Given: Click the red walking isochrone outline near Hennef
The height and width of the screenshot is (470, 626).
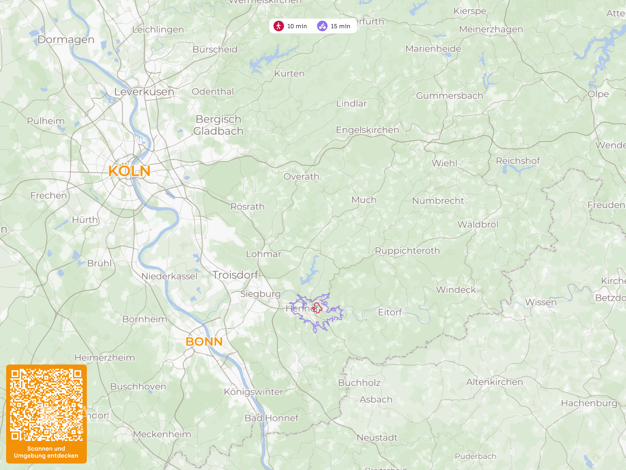Looking at the screenshot, I should [x=317, y=308].
